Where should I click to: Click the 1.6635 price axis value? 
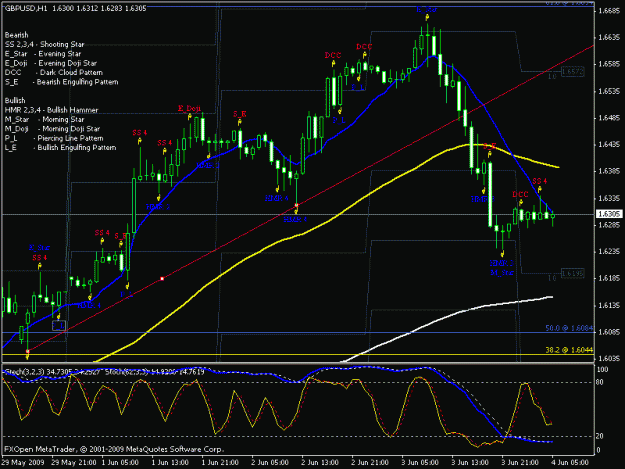click(x=609, y=37)
